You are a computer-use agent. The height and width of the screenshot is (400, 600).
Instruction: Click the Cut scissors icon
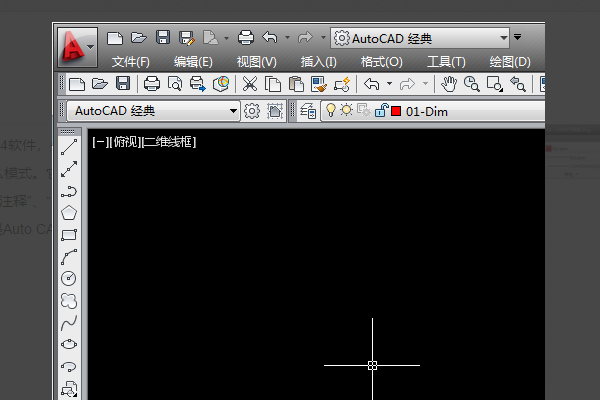point(250,84)
